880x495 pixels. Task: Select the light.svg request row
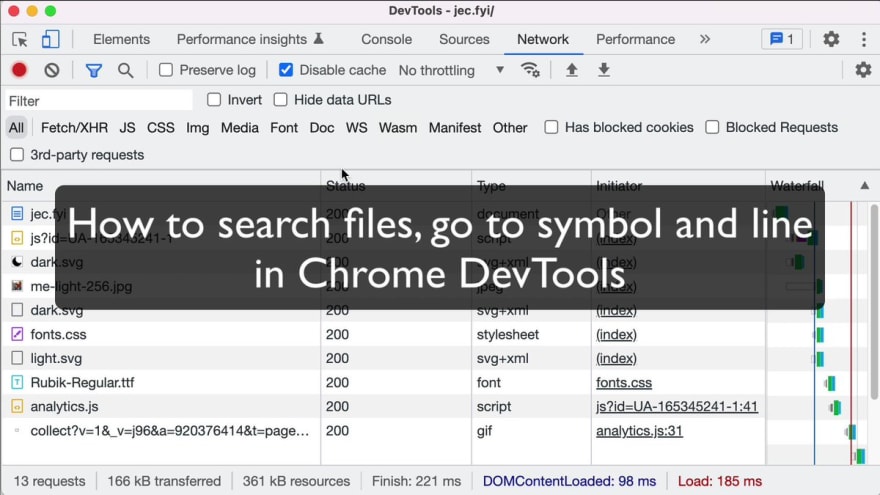(x=383, y=359)
